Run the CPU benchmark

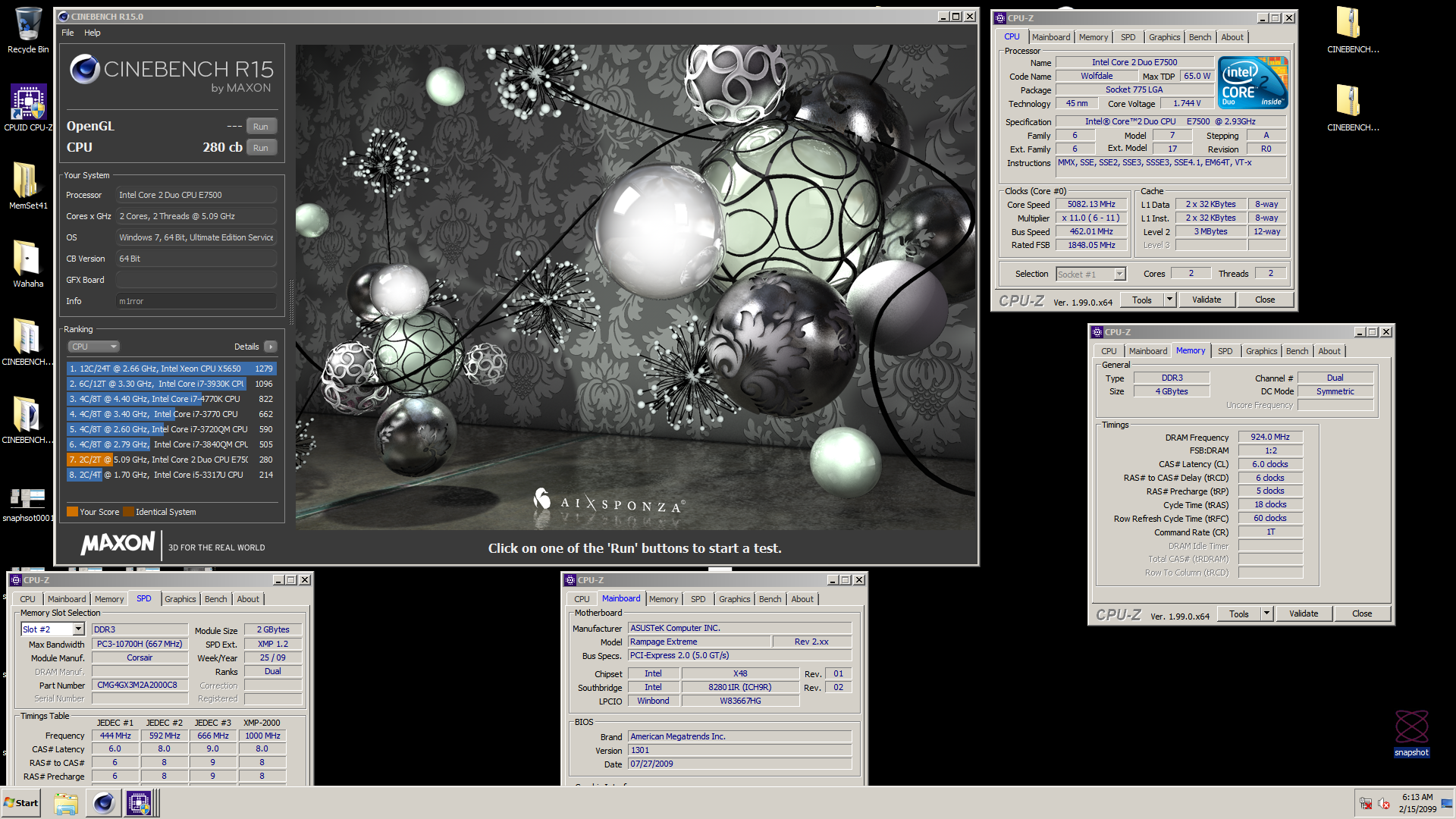tap(261, 148)
